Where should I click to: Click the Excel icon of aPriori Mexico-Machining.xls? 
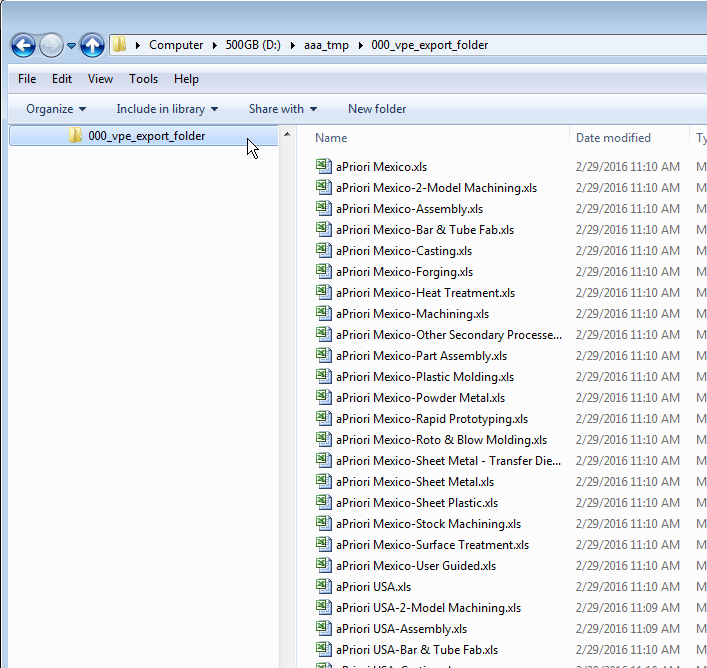[323, 313]
